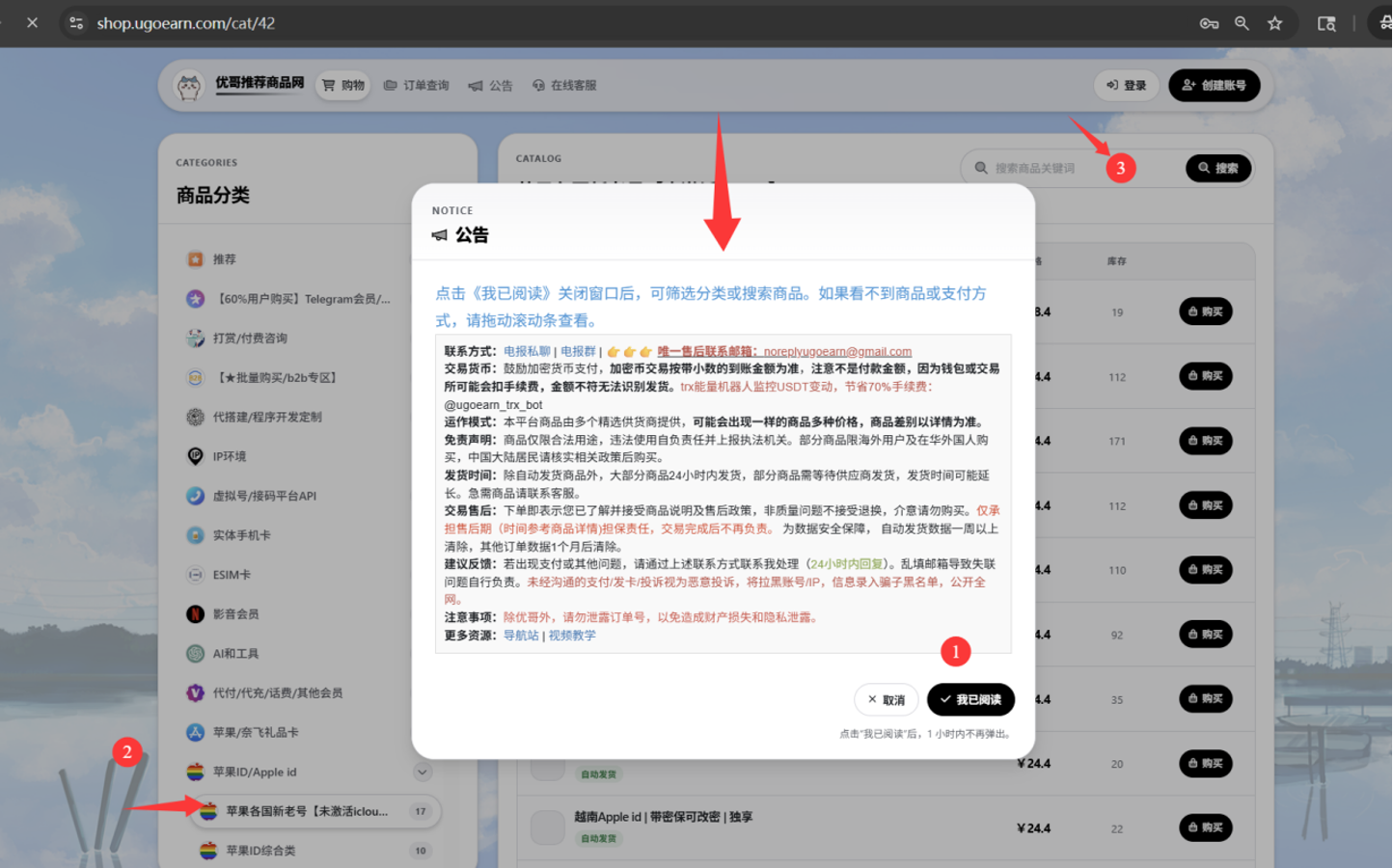
Task: Click the 登录 login button
Action: [1126, 85]
